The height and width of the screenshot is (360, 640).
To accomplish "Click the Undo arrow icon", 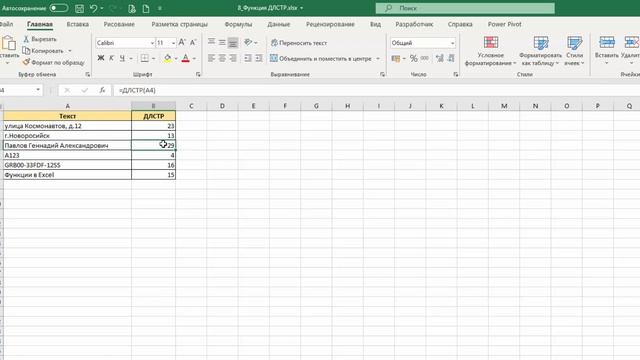I will point(93,8).
